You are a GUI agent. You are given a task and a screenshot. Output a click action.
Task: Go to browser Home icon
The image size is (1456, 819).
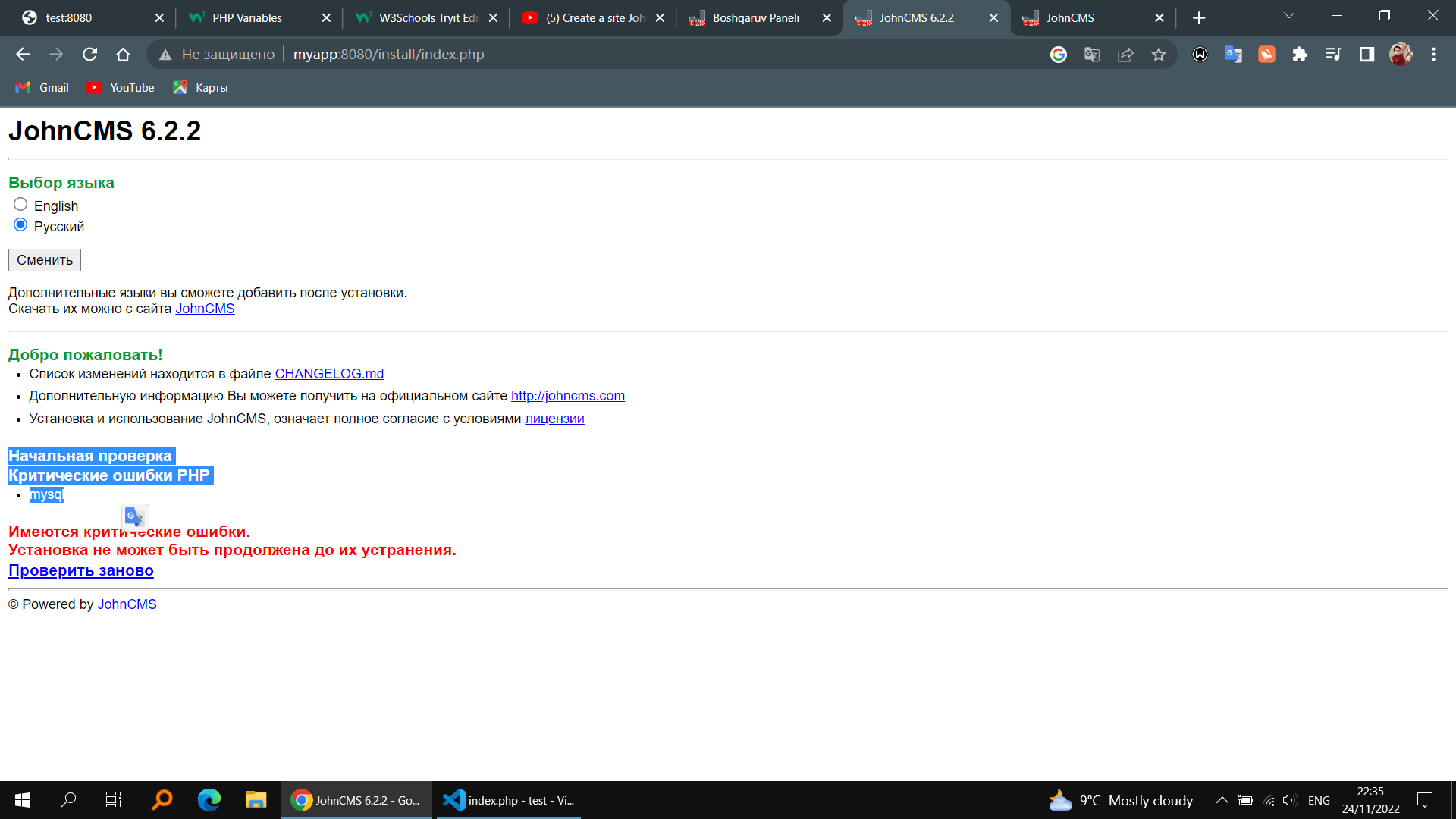(x=123, y=54)
